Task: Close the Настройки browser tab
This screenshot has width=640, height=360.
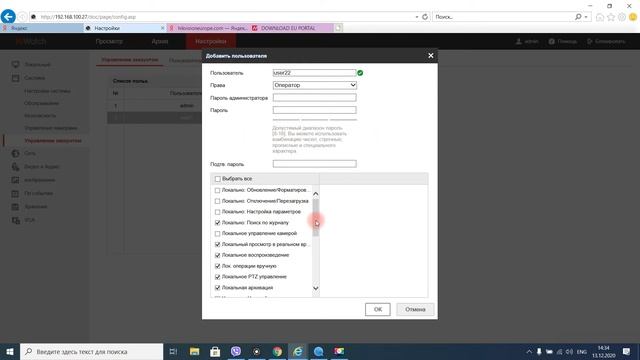Action: (x=162, y=28)
